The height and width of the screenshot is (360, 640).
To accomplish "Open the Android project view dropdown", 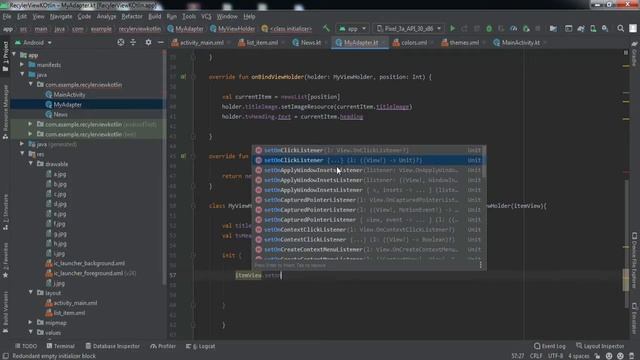I will click(x=33, y=42).
